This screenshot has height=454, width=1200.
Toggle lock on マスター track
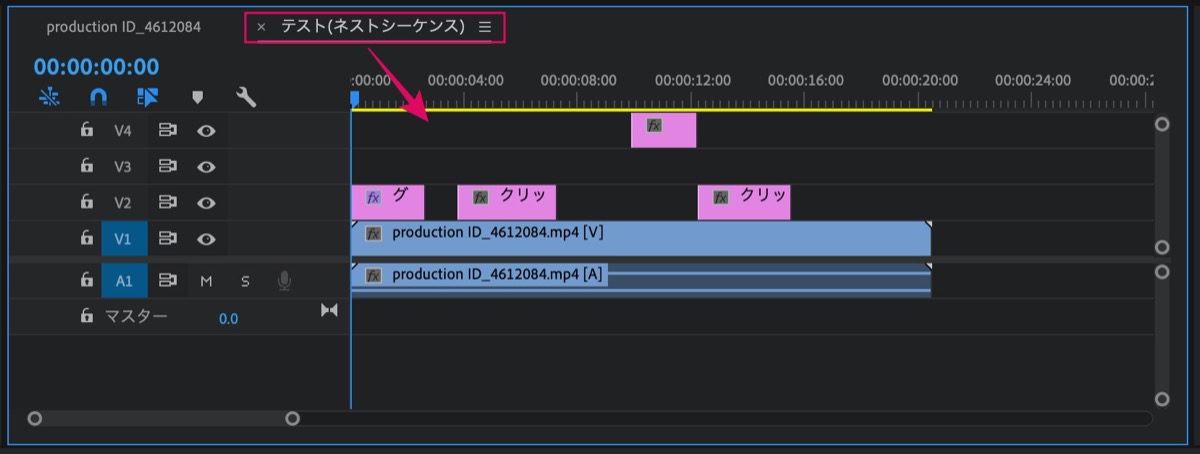[87, 316]
